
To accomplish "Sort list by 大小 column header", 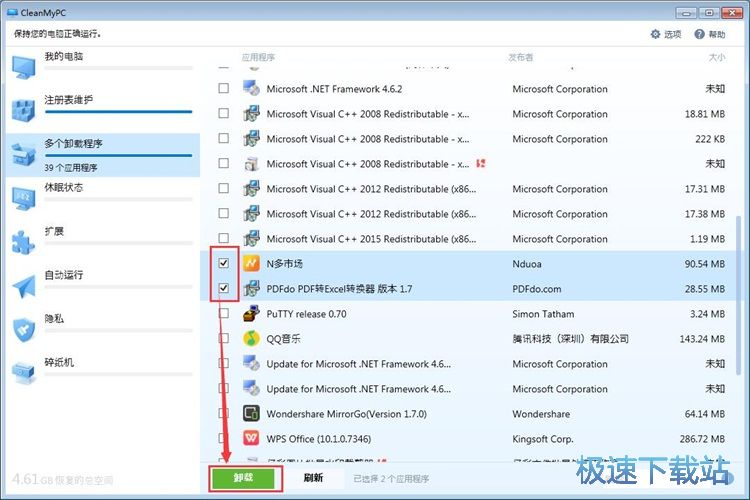I will 717,57.
